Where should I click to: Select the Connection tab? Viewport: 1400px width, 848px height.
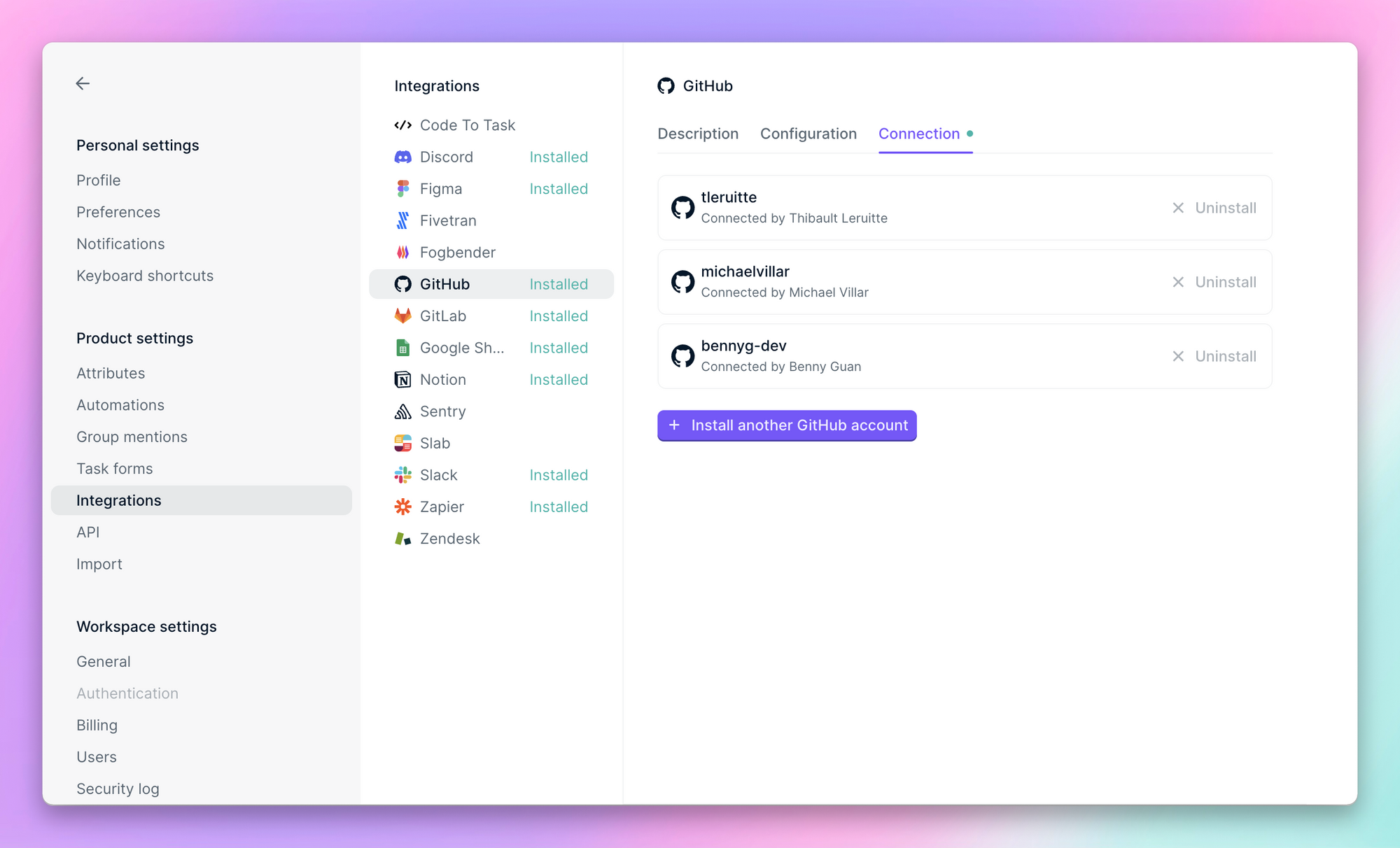click(925, 134)
